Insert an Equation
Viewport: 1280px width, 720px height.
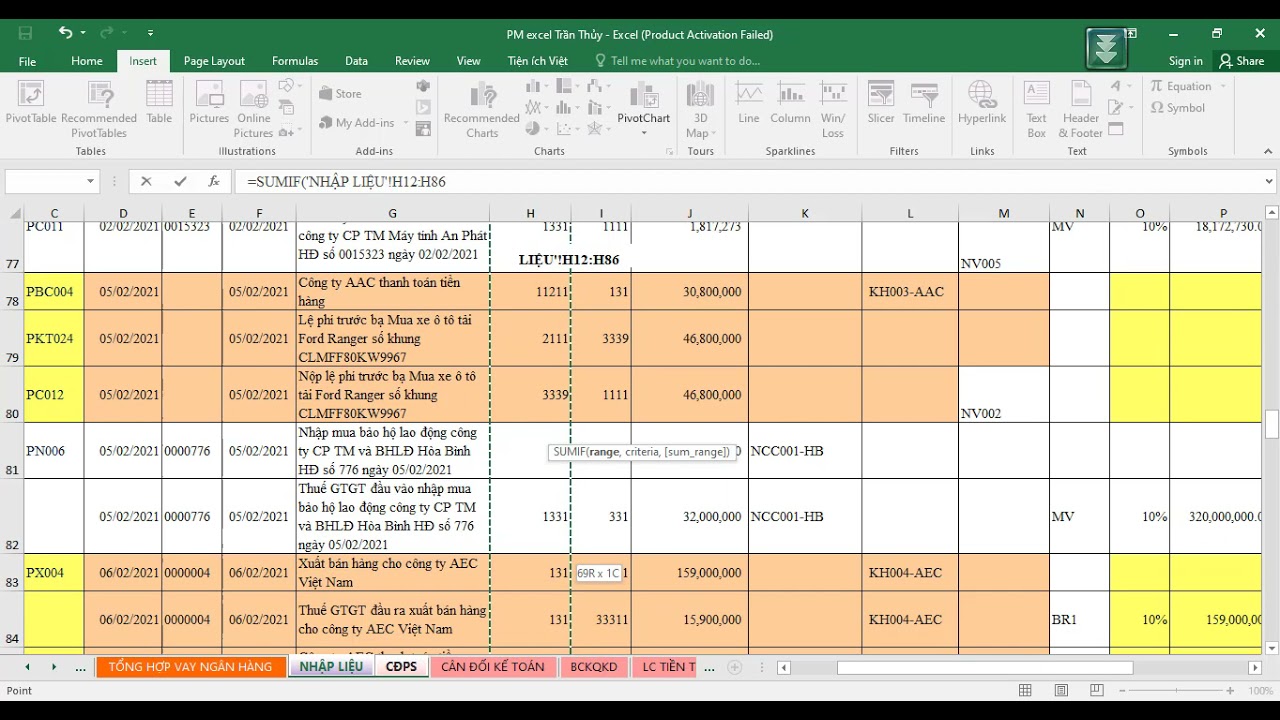coord(1181,86)
